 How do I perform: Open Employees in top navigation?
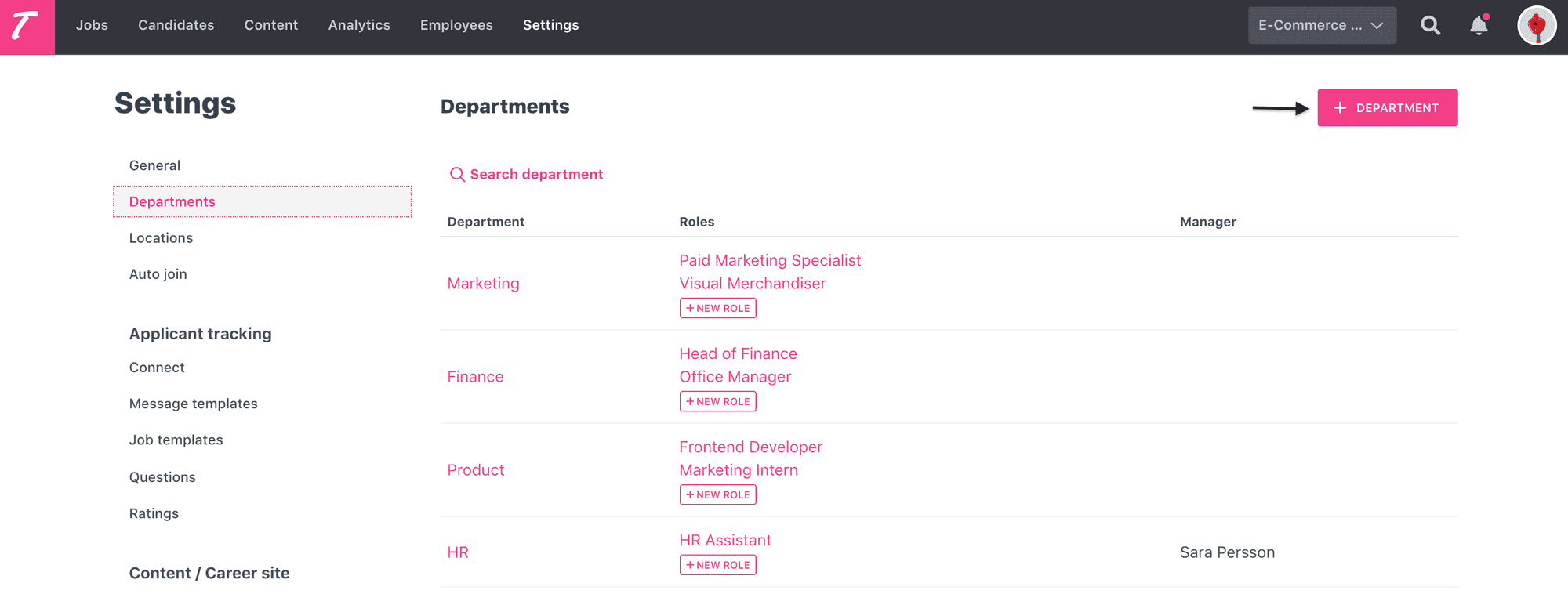(x=456, y=25)
